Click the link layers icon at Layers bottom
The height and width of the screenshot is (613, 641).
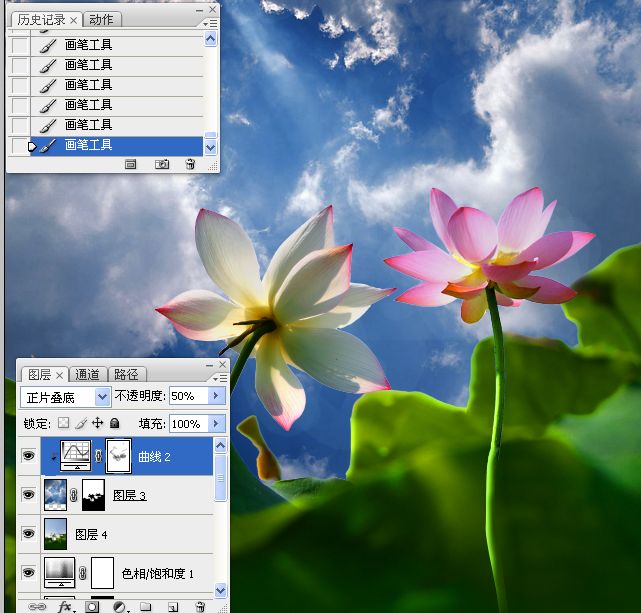(37, 607)
